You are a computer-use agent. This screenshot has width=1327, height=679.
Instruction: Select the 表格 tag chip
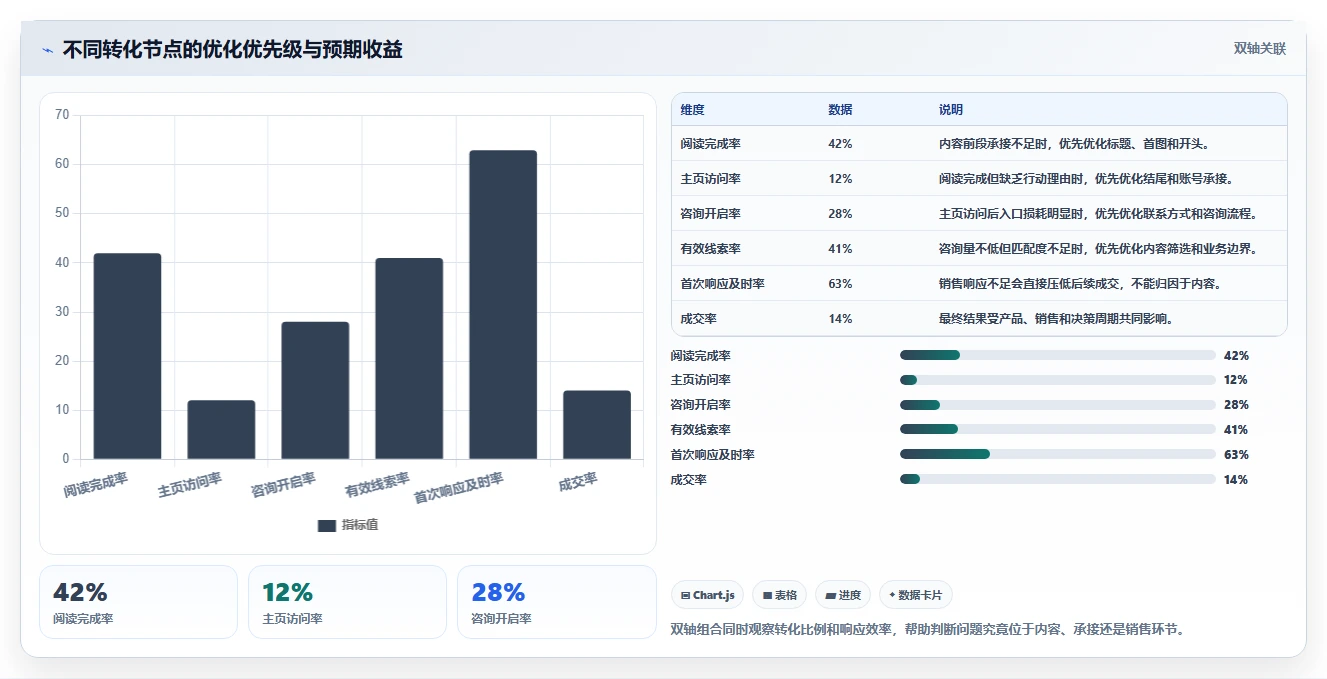coord(779,595)
